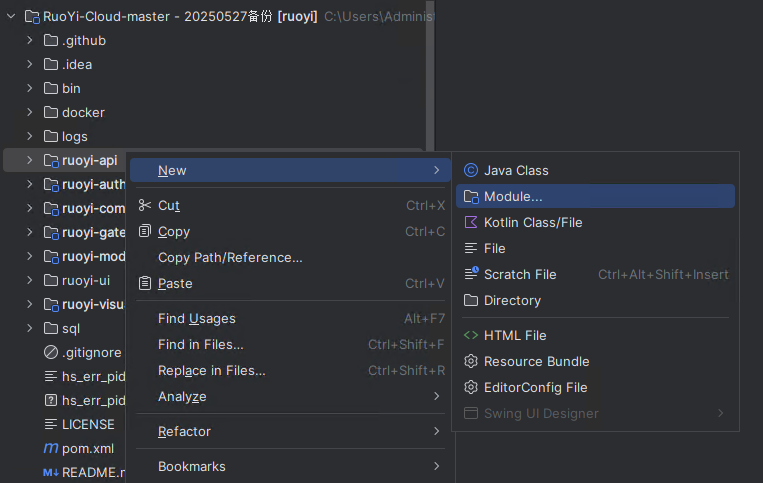Open the Analyze submenu
The width and height of the screenshot is (763, 483).
290,396
